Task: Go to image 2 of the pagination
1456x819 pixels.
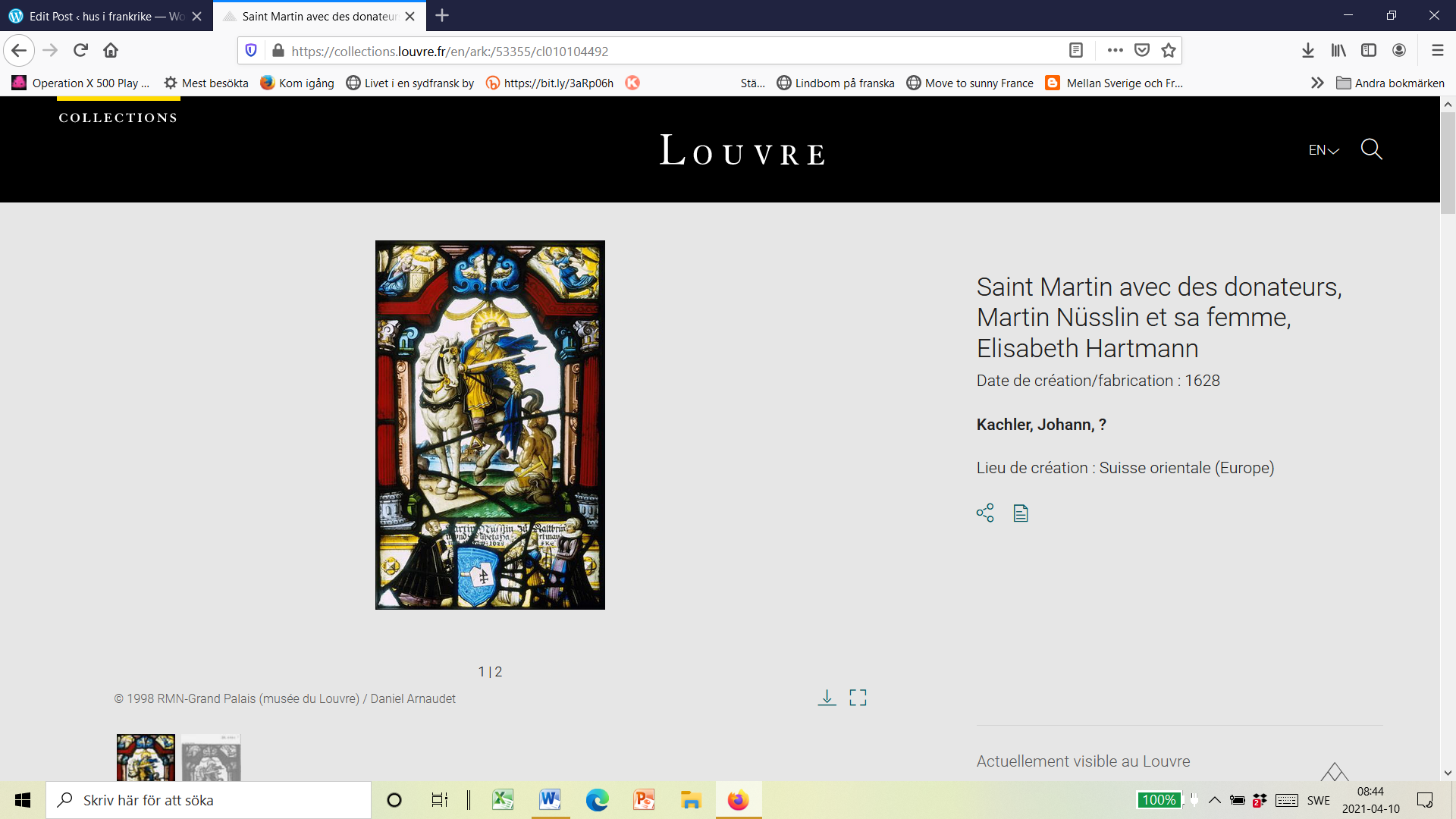Action: point(498,672)
